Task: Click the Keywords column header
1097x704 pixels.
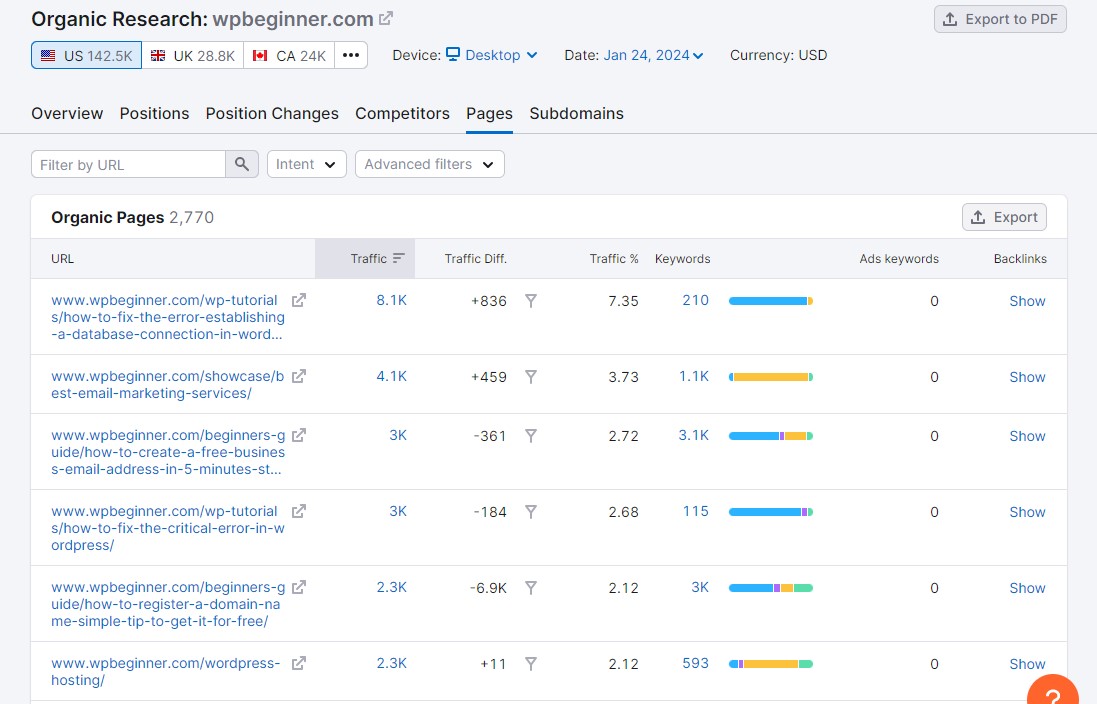Action: 683,259
